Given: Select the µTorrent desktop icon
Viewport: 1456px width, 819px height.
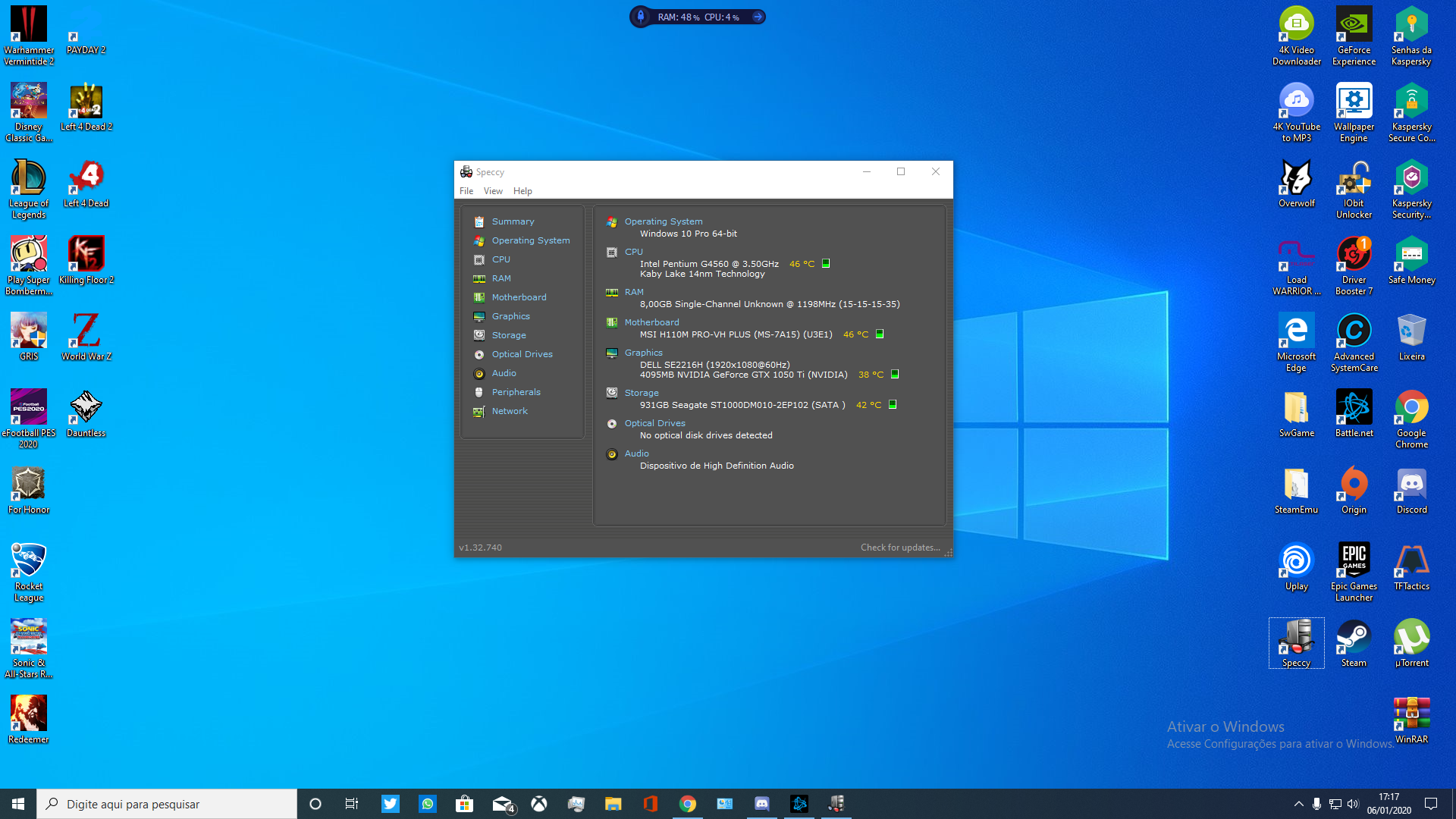Looking at the screenshot, I should click(x=1411, y=643).
